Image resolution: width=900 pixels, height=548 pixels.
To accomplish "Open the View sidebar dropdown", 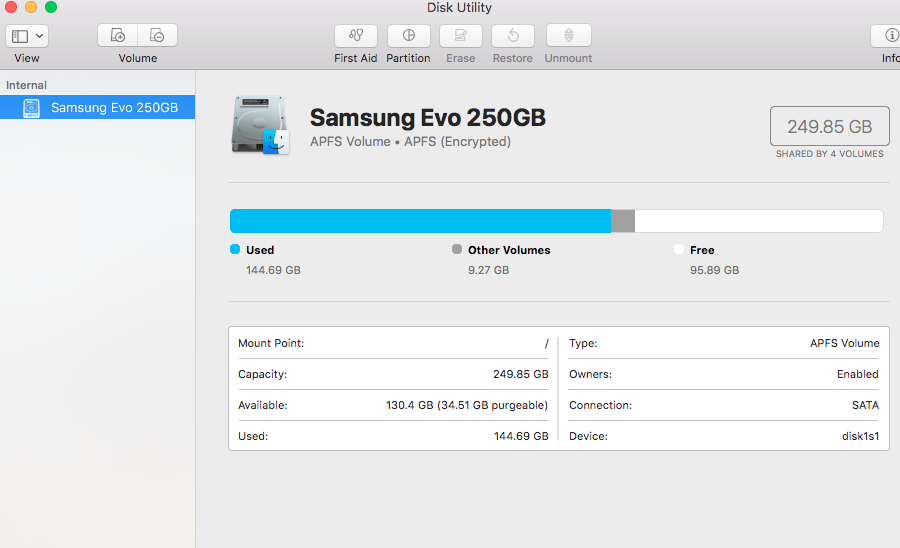I will click(27, 36).
